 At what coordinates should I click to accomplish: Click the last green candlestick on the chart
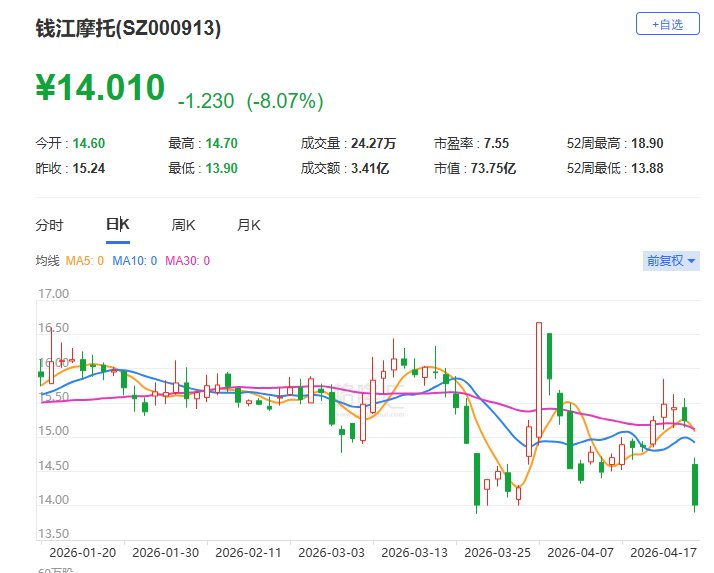coord(695,485)
